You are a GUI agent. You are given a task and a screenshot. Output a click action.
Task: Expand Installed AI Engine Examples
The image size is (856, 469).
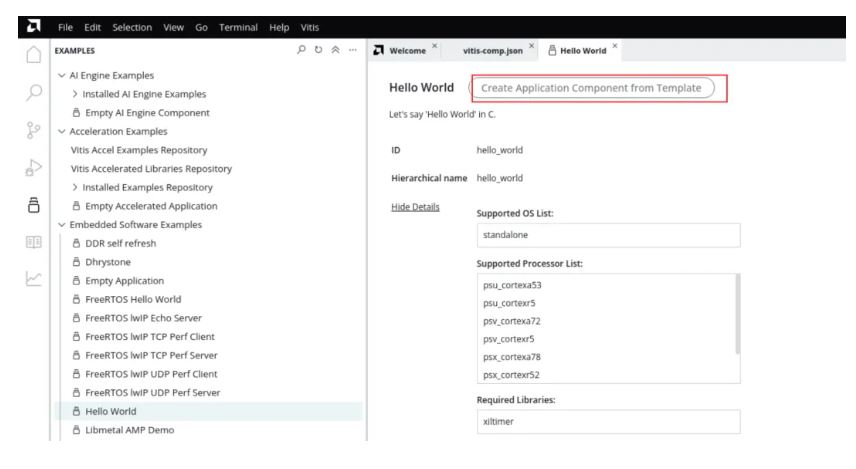[76, 94]
